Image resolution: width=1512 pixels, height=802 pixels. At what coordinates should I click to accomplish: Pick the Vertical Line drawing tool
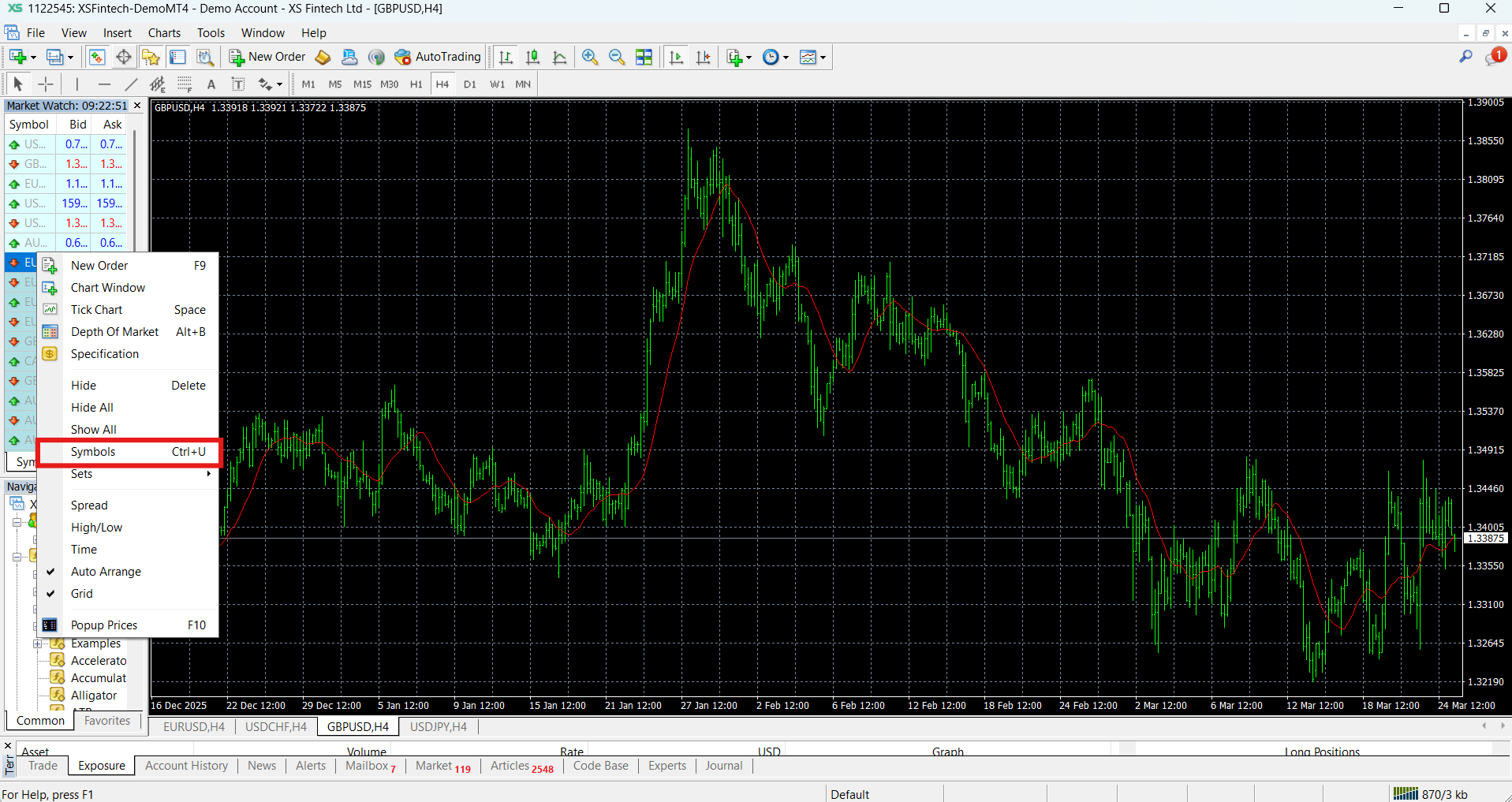click(77, 84)
